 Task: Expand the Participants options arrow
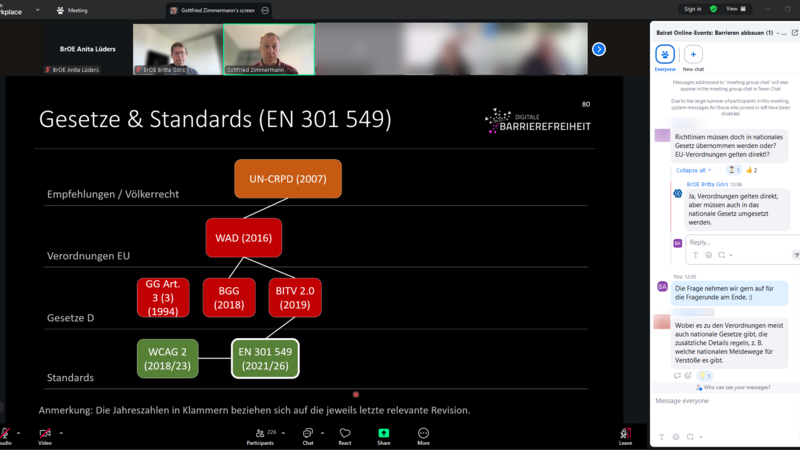(283, 432)
